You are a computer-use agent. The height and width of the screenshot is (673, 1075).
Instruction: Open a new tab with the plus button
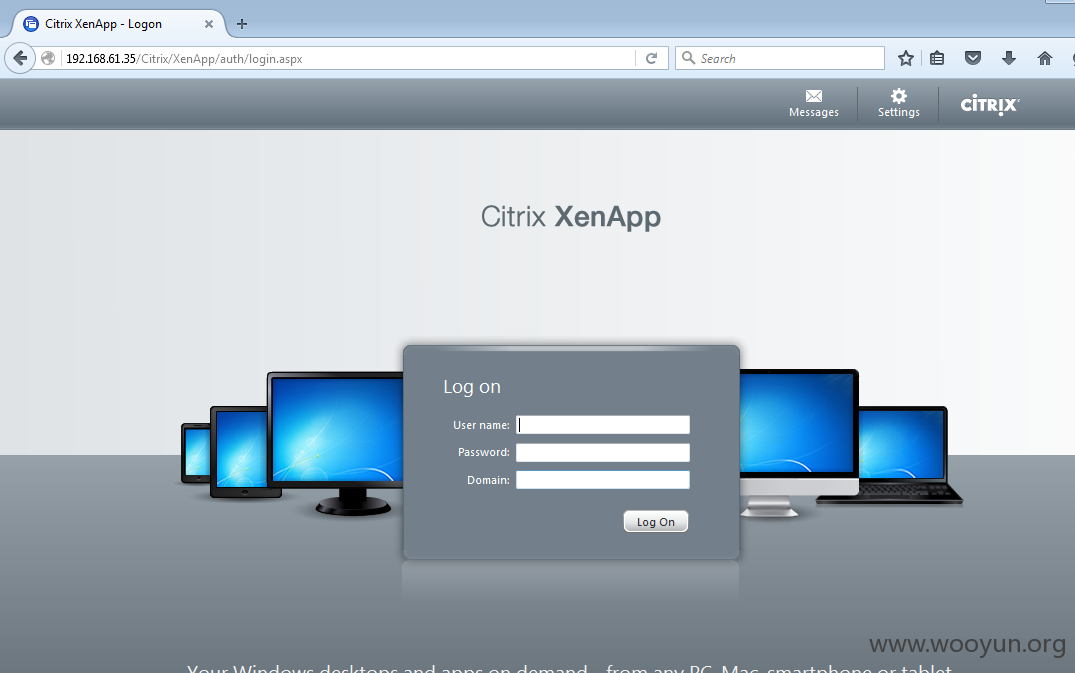coord(242,24)
